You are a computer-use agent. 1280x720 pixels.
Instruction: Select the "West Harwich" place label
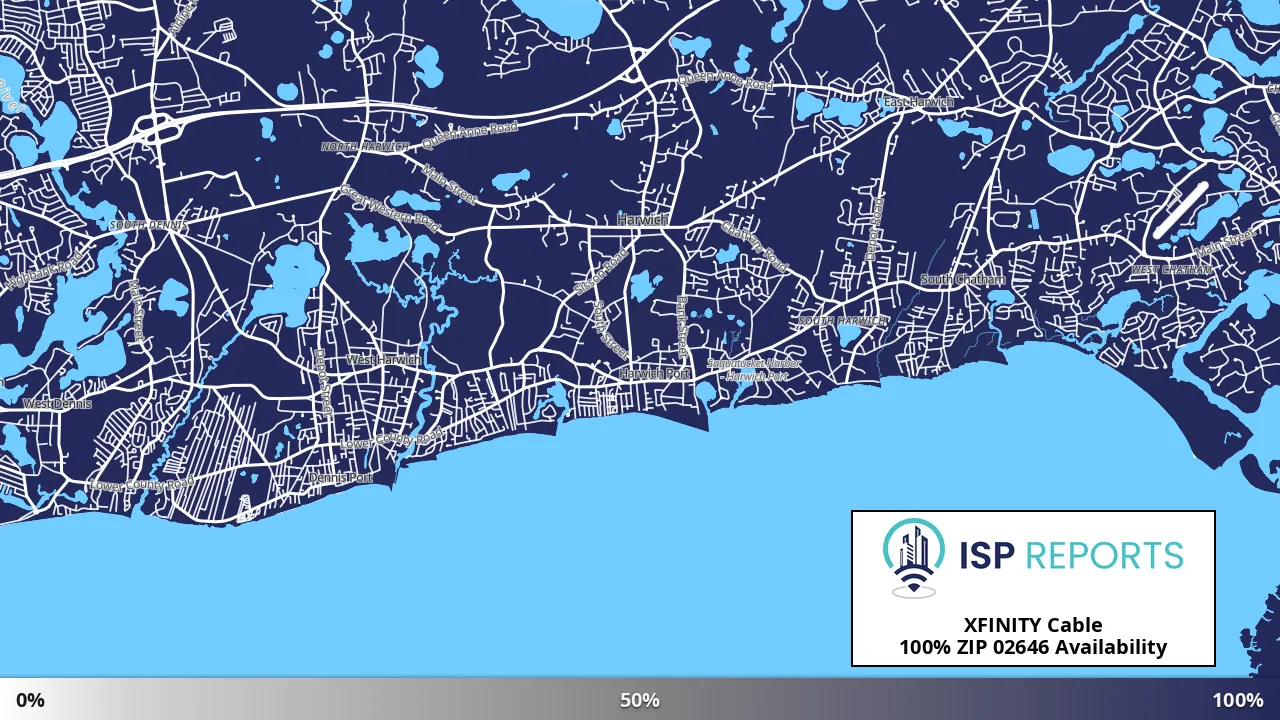(384, 360)
